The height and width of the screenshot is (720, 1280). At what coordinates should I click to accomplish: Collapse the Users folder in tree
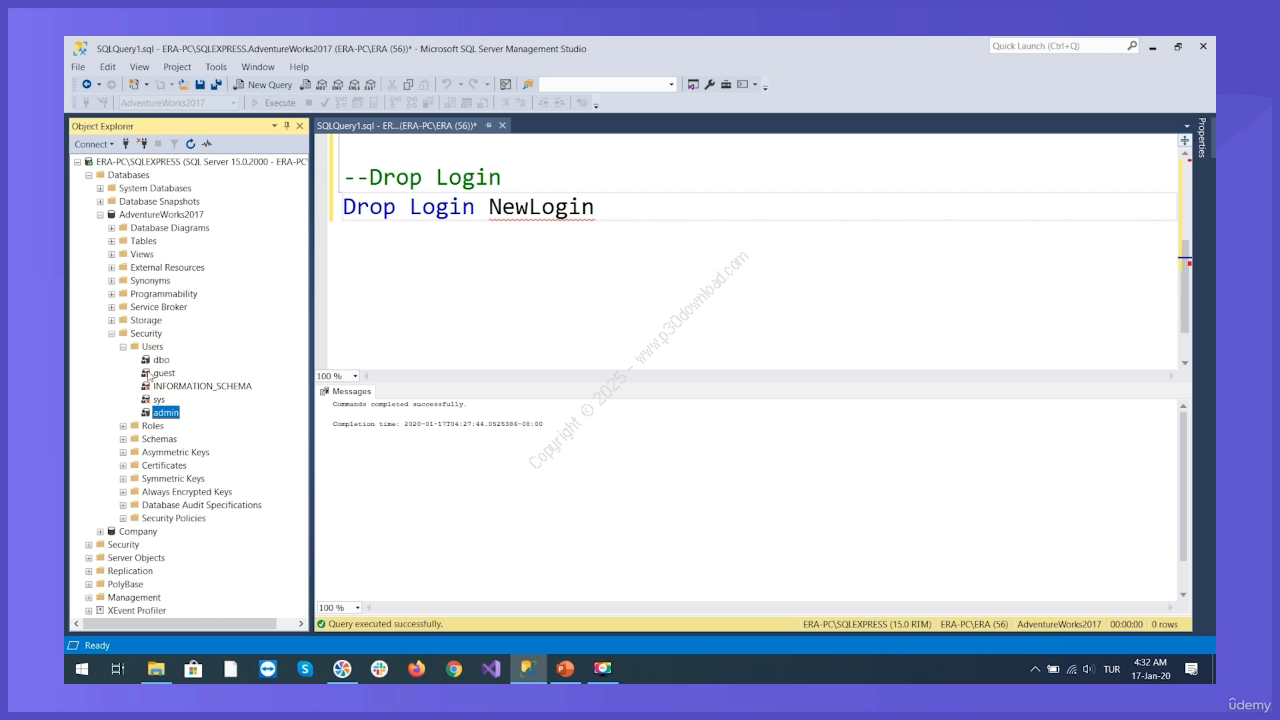tap(123, 347)
